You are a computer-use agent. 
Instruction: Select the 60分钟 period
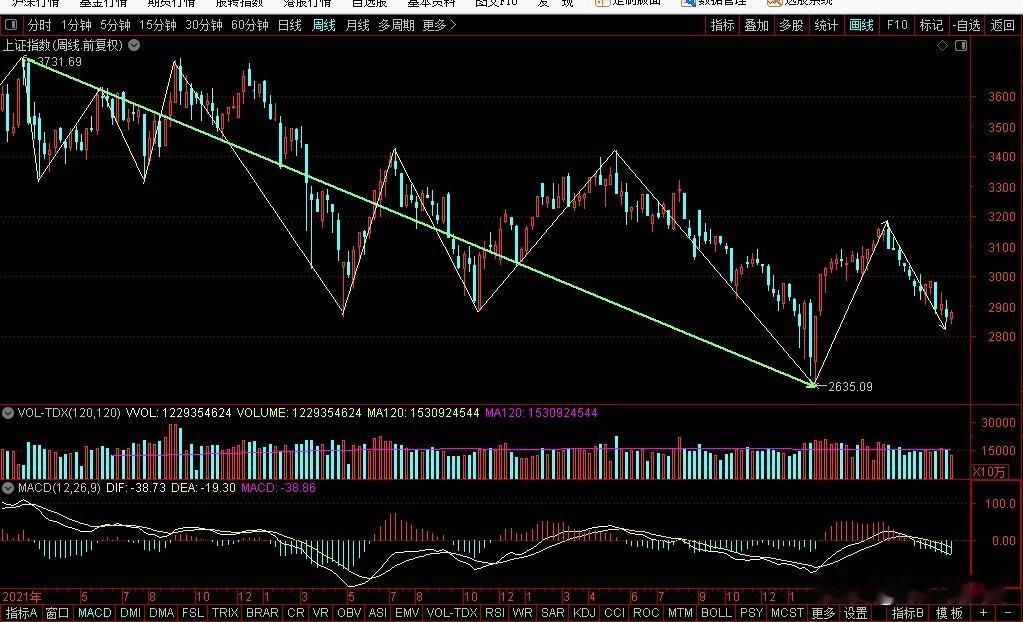(x=250, y=25)
